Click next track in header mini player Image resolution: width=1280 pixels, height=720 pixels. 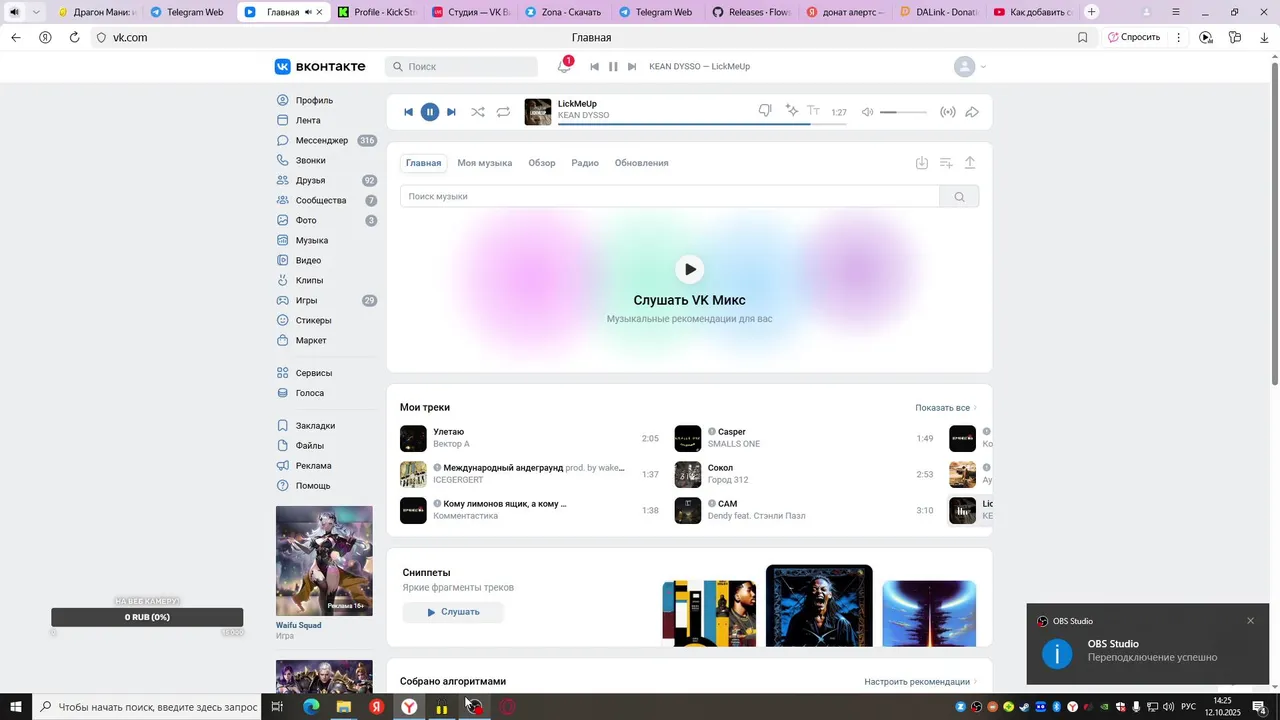(x=632, y=66)
